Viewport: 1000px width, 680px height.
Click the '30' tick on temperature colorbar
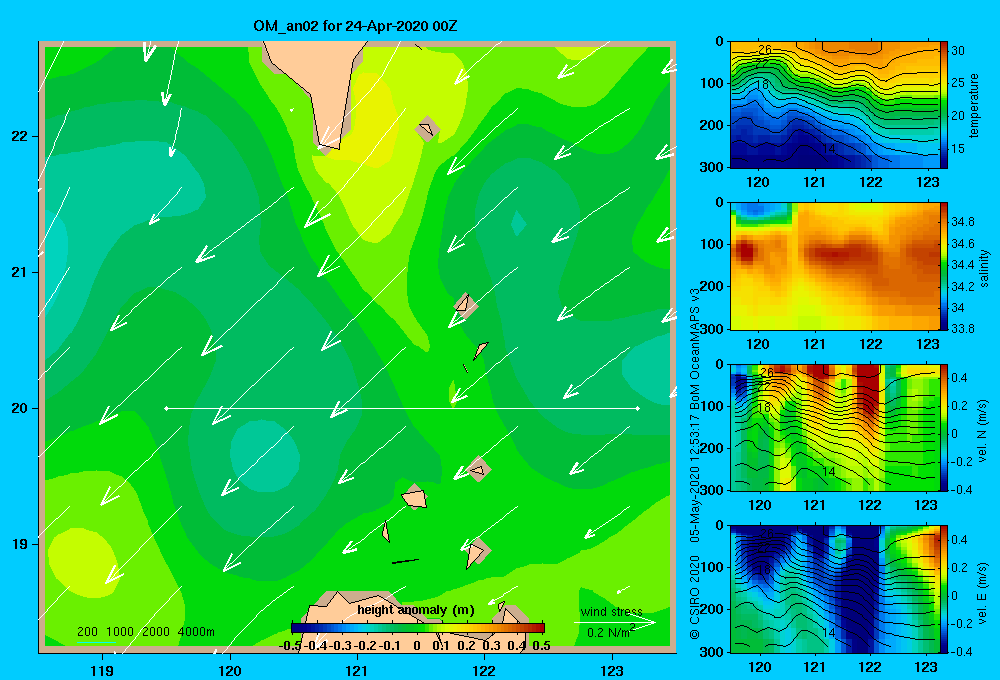point(958,51)
